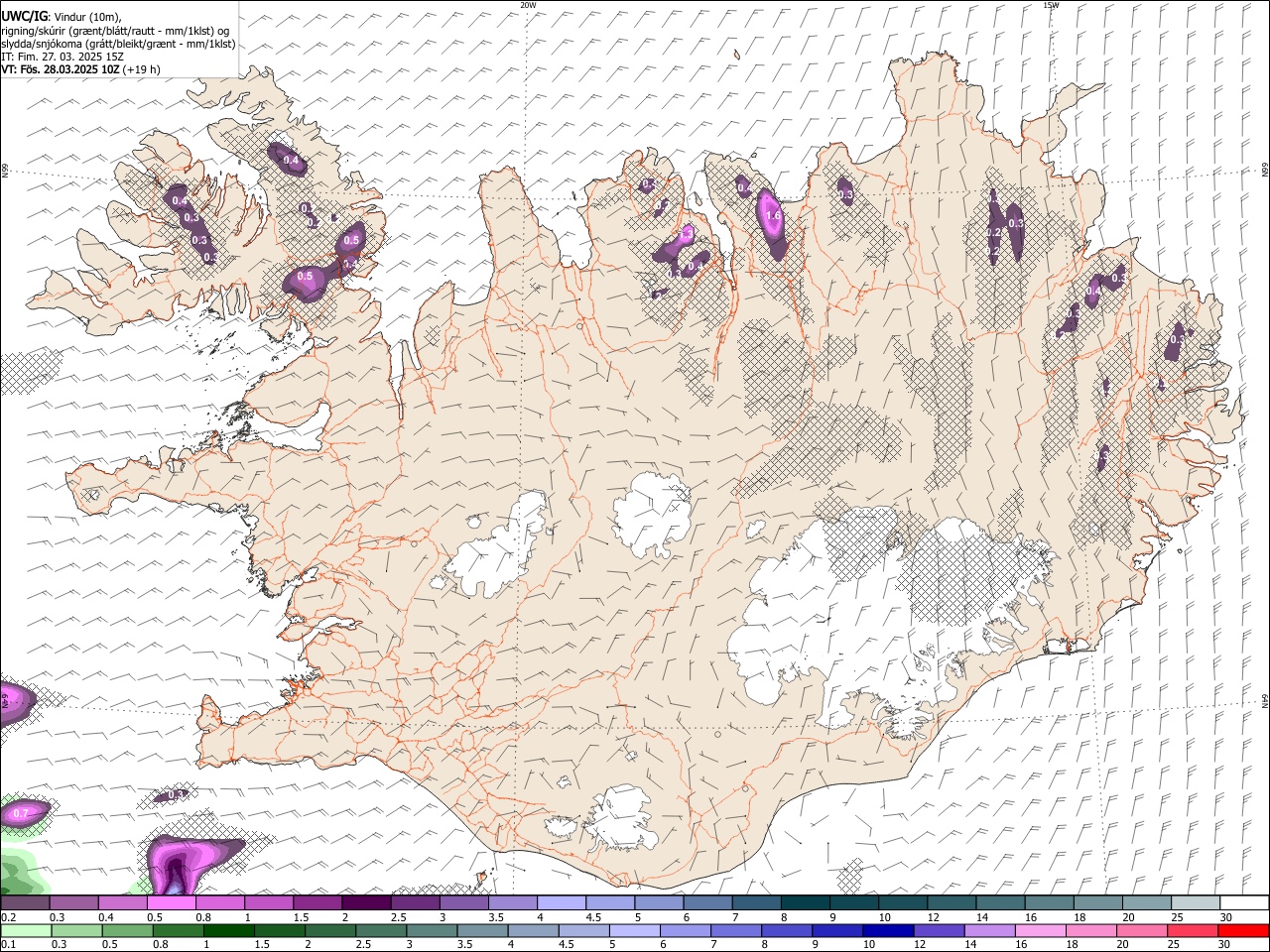Image resolution: width=1270 pixels, height=952 pixels.
Task: Select the 0.5–0.8 green rain scale swatch
Action: click(127, 930)
